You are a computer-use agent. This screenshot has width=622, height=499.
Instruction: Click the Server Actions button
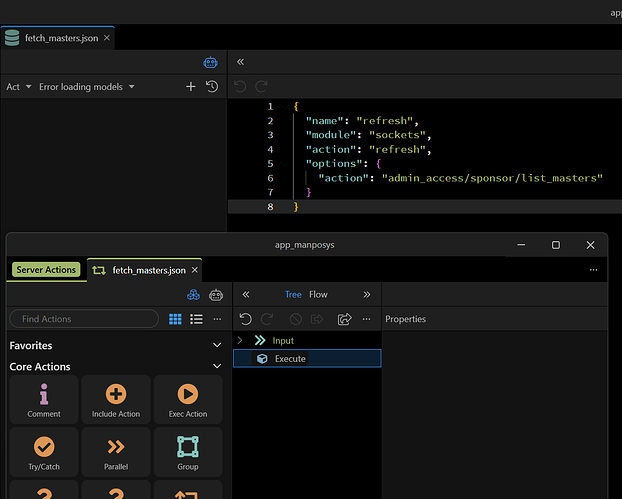pos(46,270)
